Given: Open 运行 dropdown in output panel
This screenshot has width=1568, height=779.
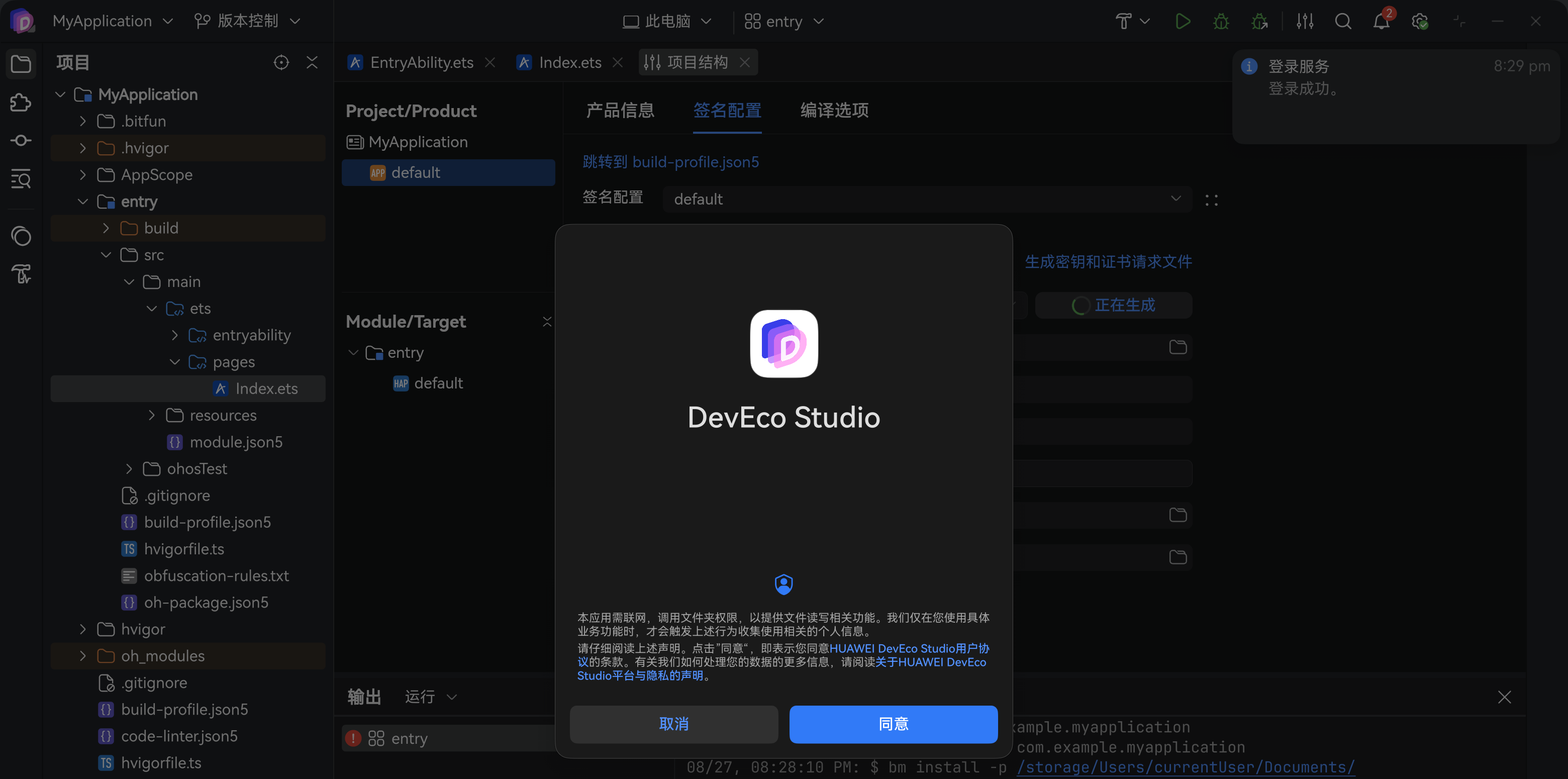Looking at the screenshot, I should coord(430,697).
